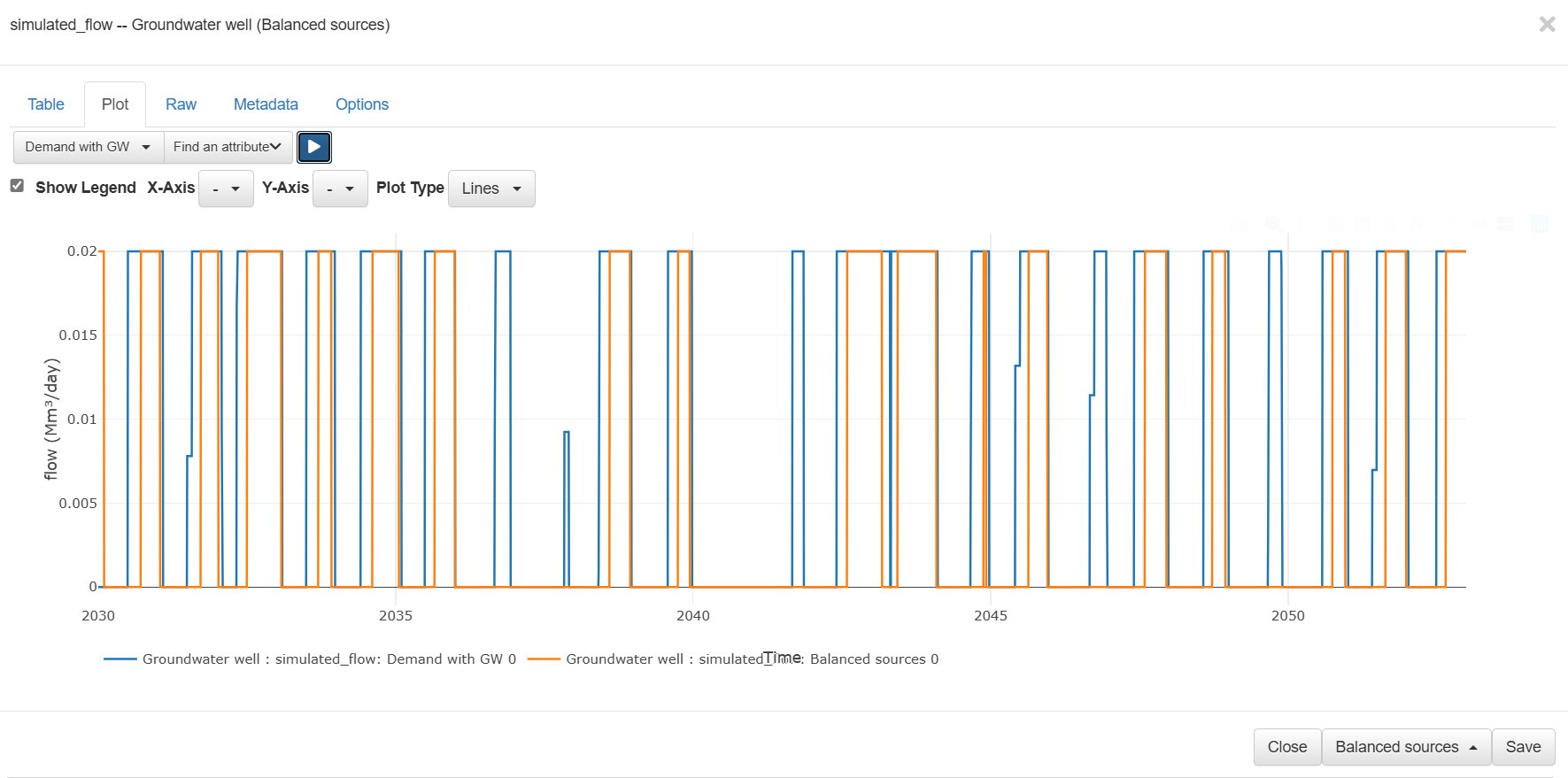Image resolution: width=1568 pixels, height=778 pixels.
Task: Click the Plotly logo icon
Action: [1540, 224]
